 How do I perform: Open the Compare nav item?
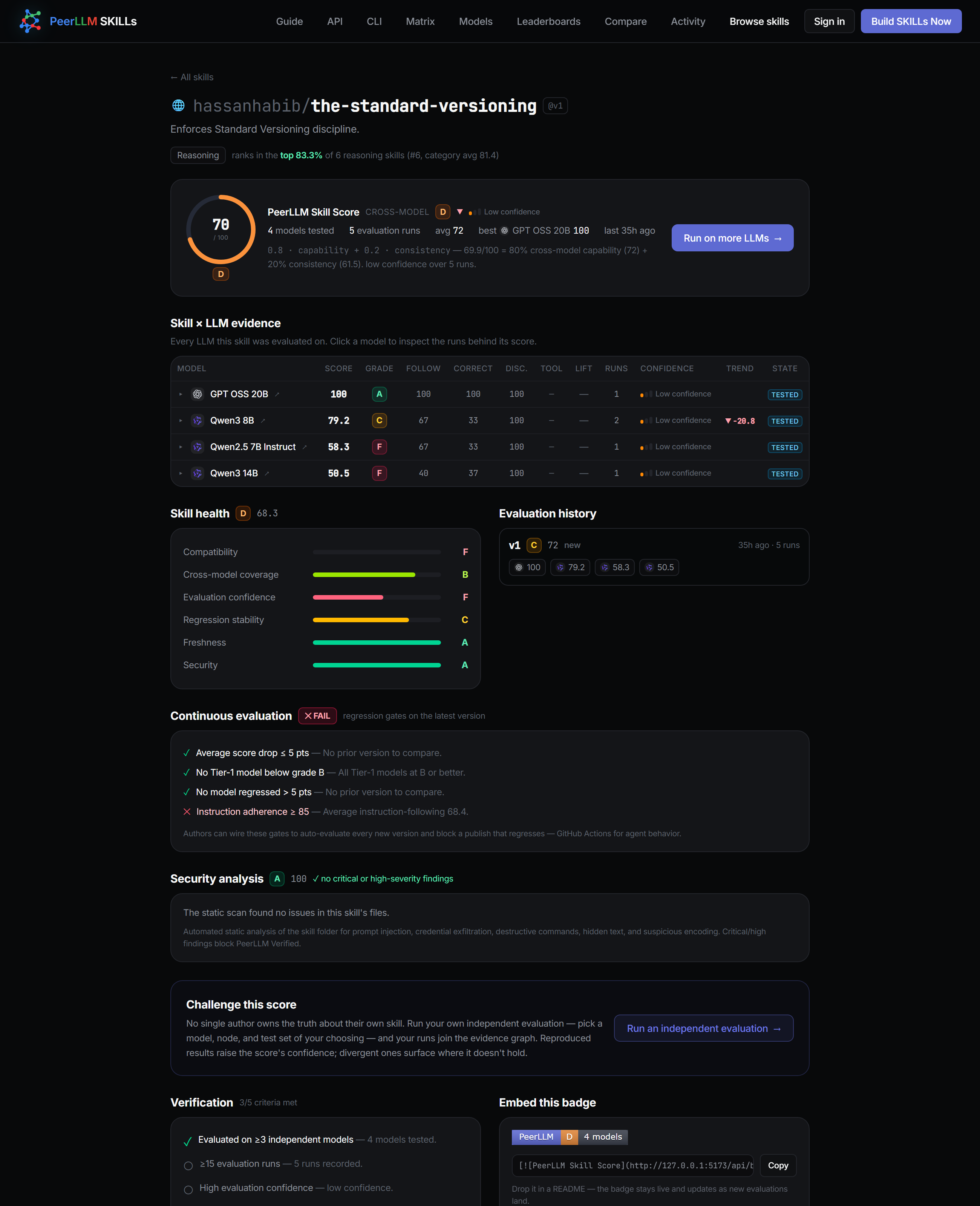coord(625,21)
